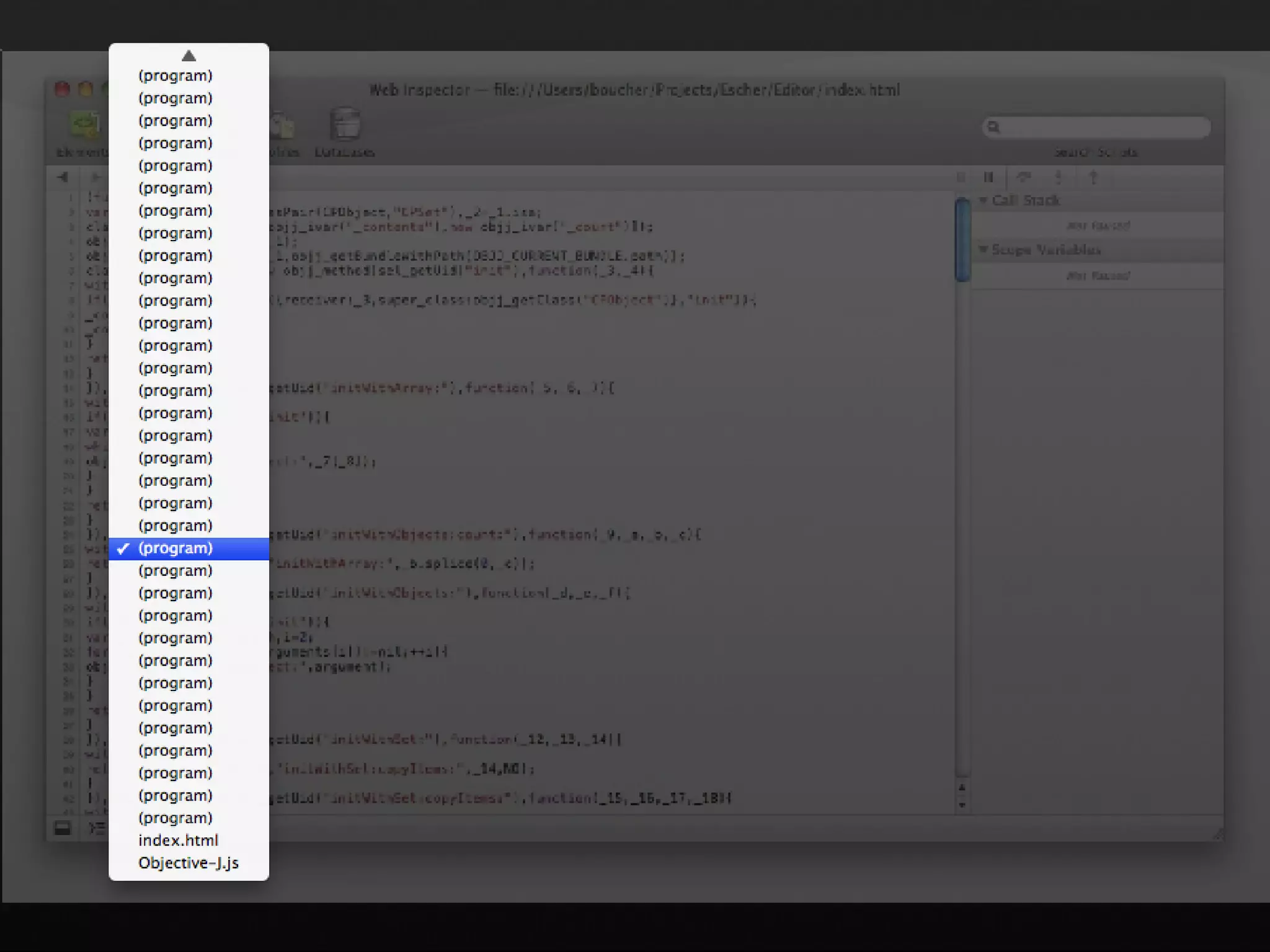Choose Objective-J.js from the script list
1270x952 pixels.
coord(188,863)
